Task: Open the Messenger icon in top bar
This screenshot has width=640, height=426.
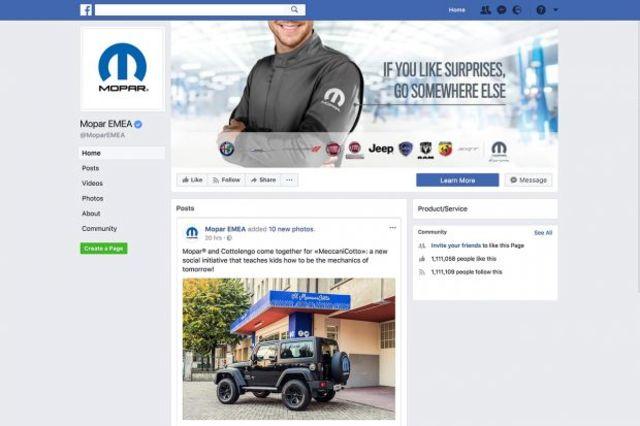Action: pos(502,10)
